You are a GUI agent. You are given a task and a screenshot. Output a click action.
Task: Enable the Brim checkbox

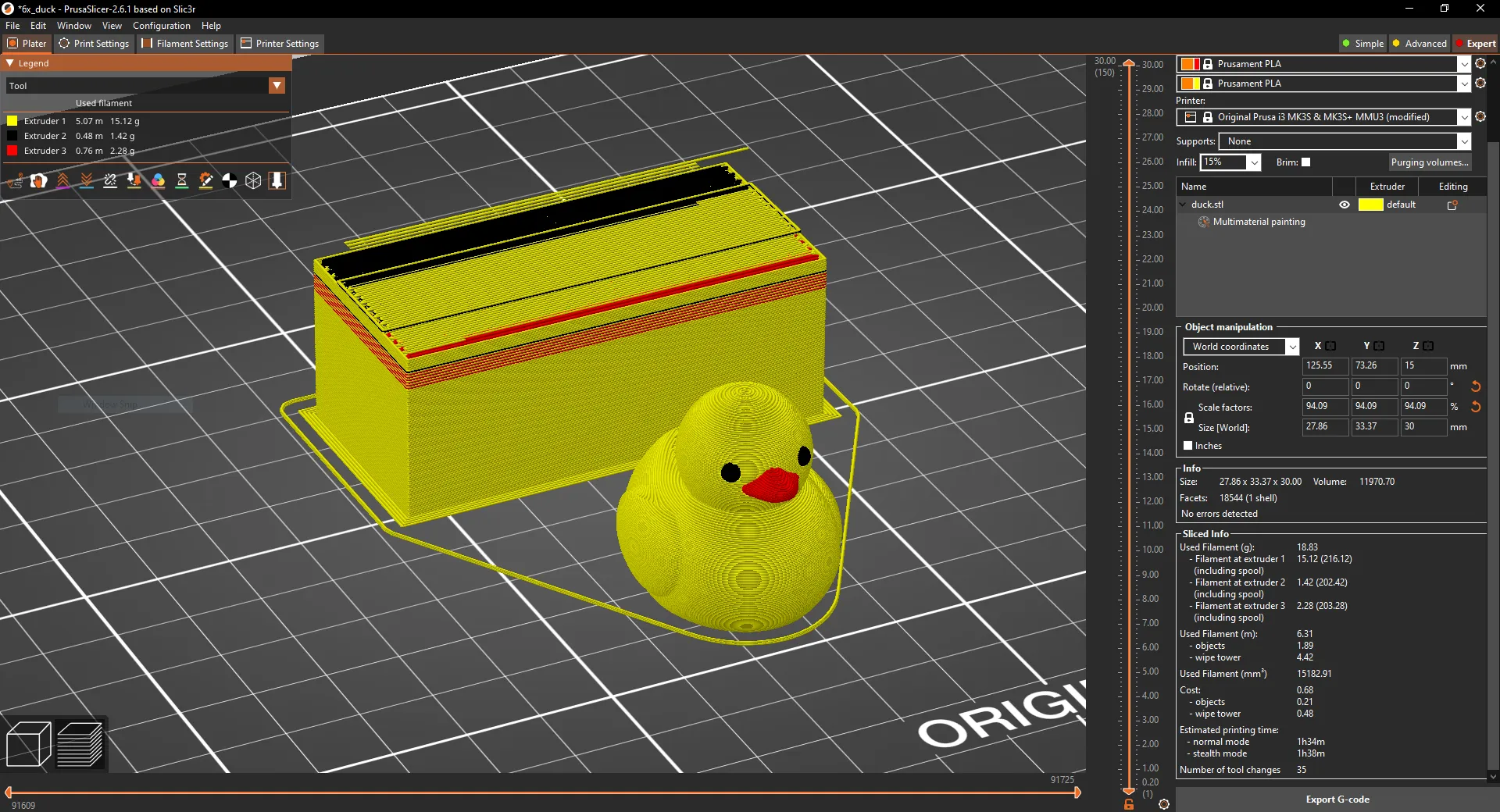click(x=1305, y=162)
